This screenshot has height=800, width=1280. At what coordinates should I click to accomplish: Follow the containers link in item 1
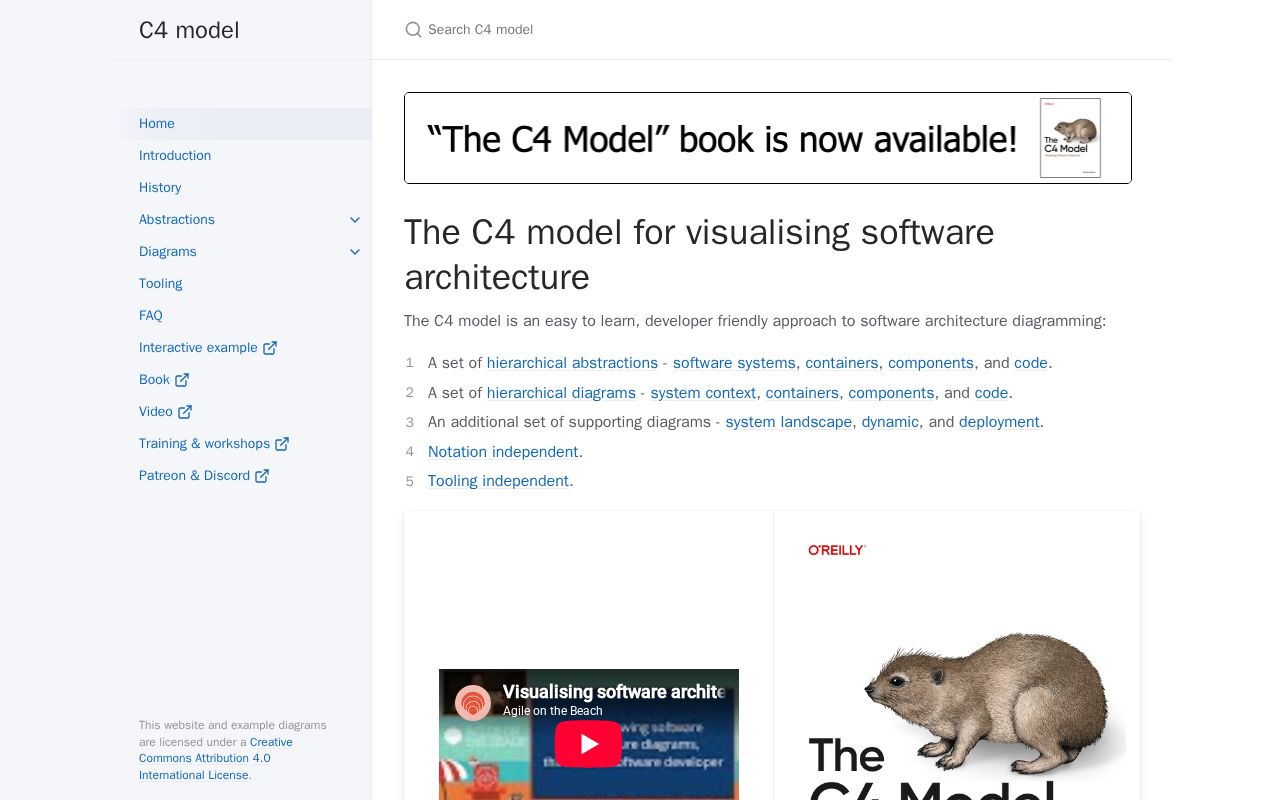tap(842, 363)
